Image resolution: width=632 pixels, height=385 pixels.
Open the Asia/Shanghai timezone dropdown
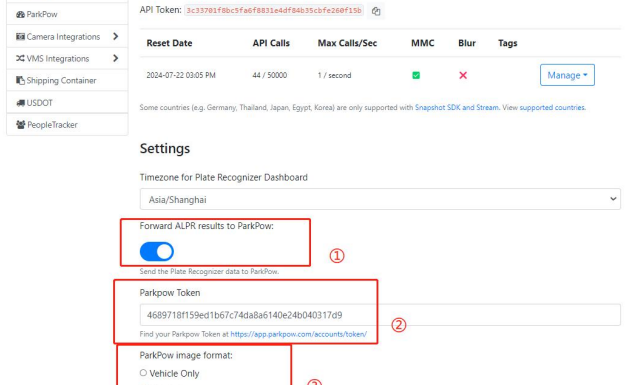tap(380, 199)
